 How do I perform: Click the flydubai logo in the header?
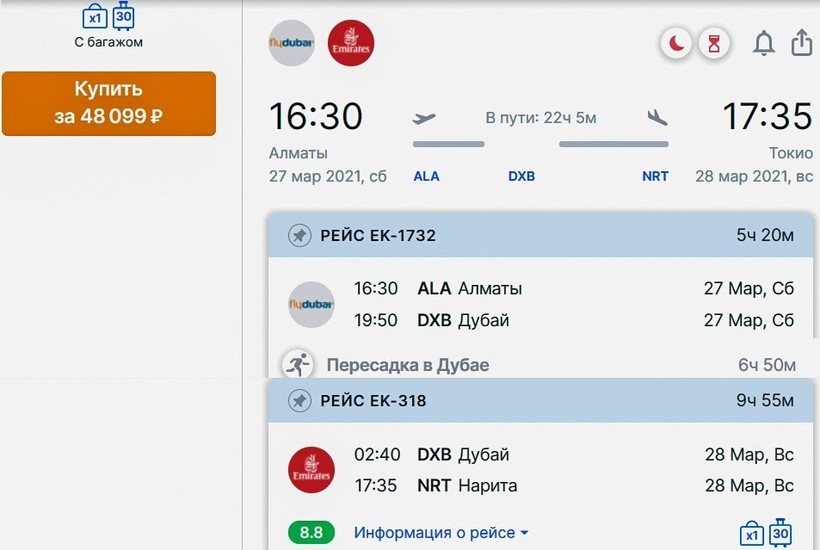tap(292, 43)
